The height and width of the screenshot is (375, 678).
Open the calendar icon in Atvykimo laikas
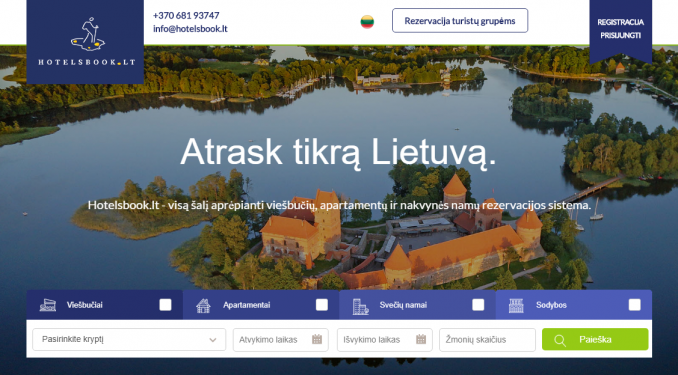point(317,339)
